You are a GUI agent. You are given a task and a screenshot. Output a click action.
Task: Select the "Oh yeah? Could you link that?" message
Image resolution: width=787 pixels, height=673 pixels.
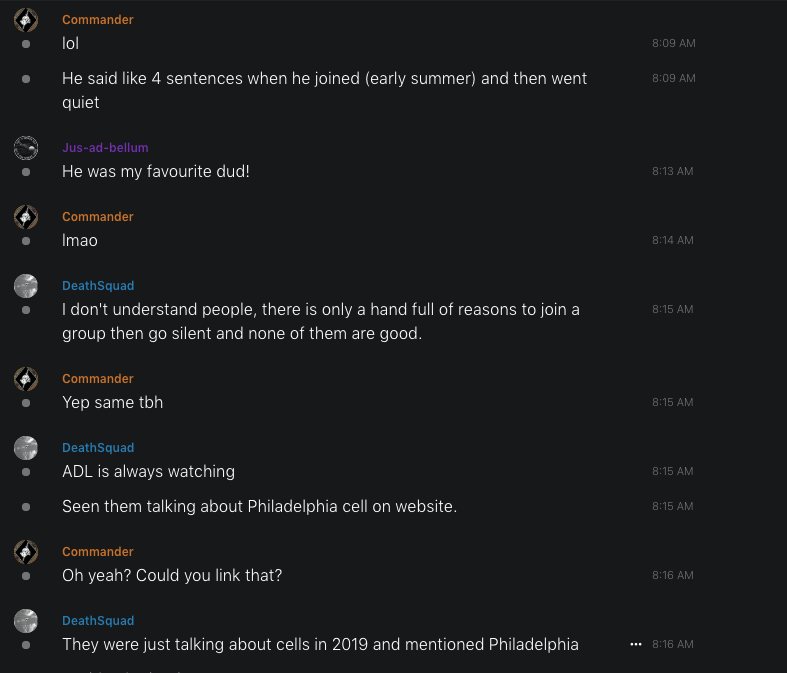click(169, 576)
